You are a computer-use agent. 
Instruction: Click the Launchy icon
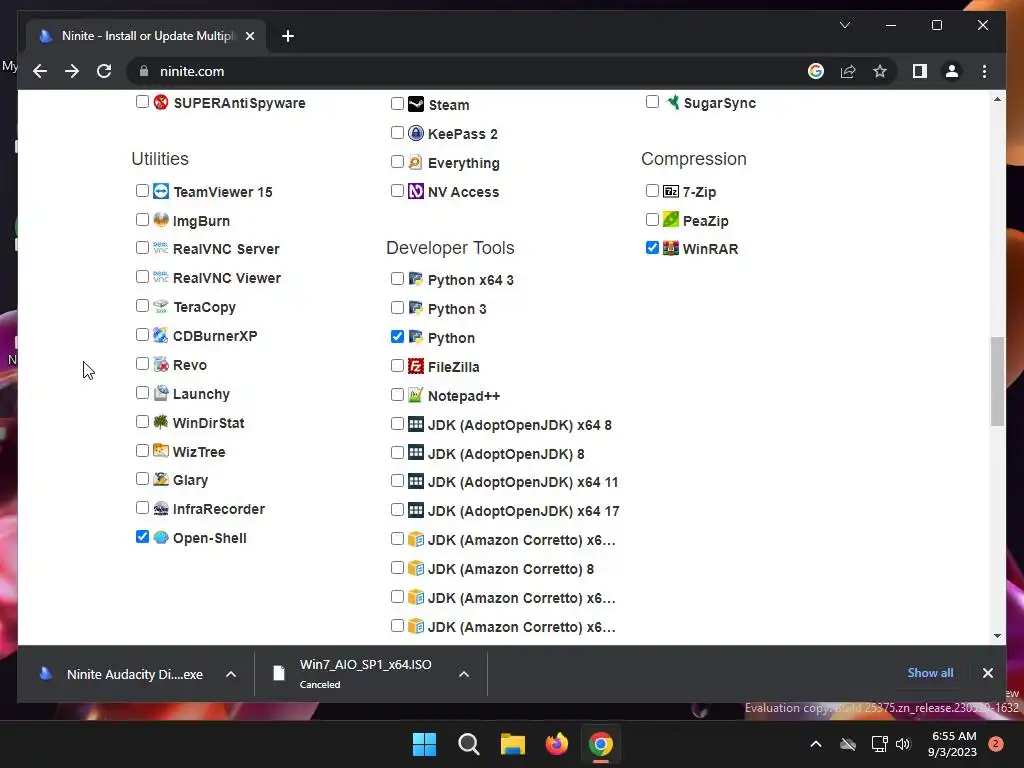161,393
